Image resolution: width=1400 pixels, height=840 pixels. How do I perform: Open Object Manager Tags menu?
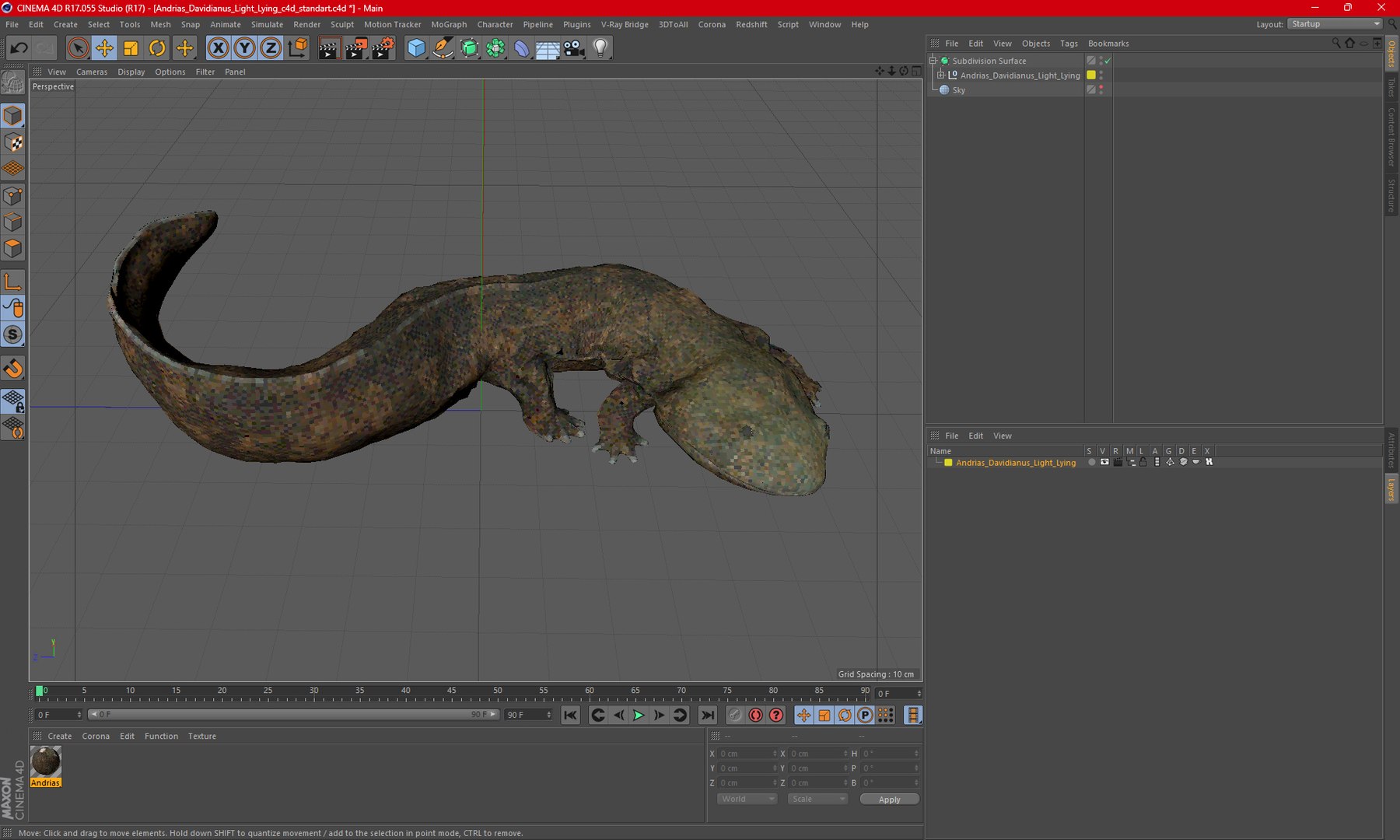tap(1069, 44)
